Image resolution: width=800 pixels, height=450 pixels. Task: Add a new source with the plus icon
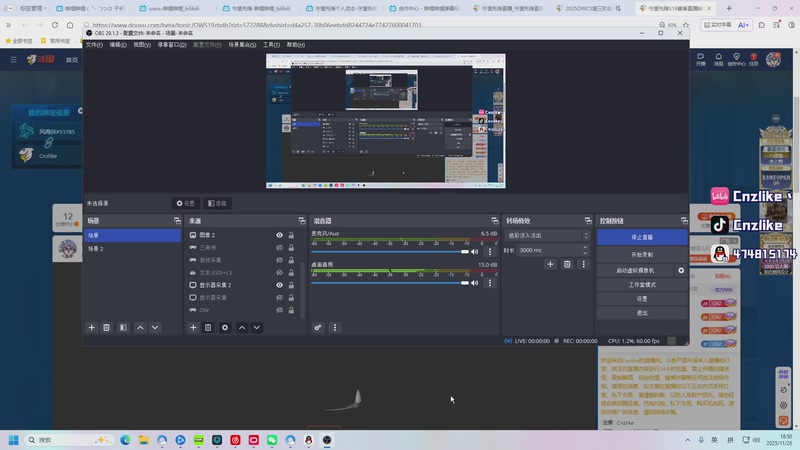193,327
